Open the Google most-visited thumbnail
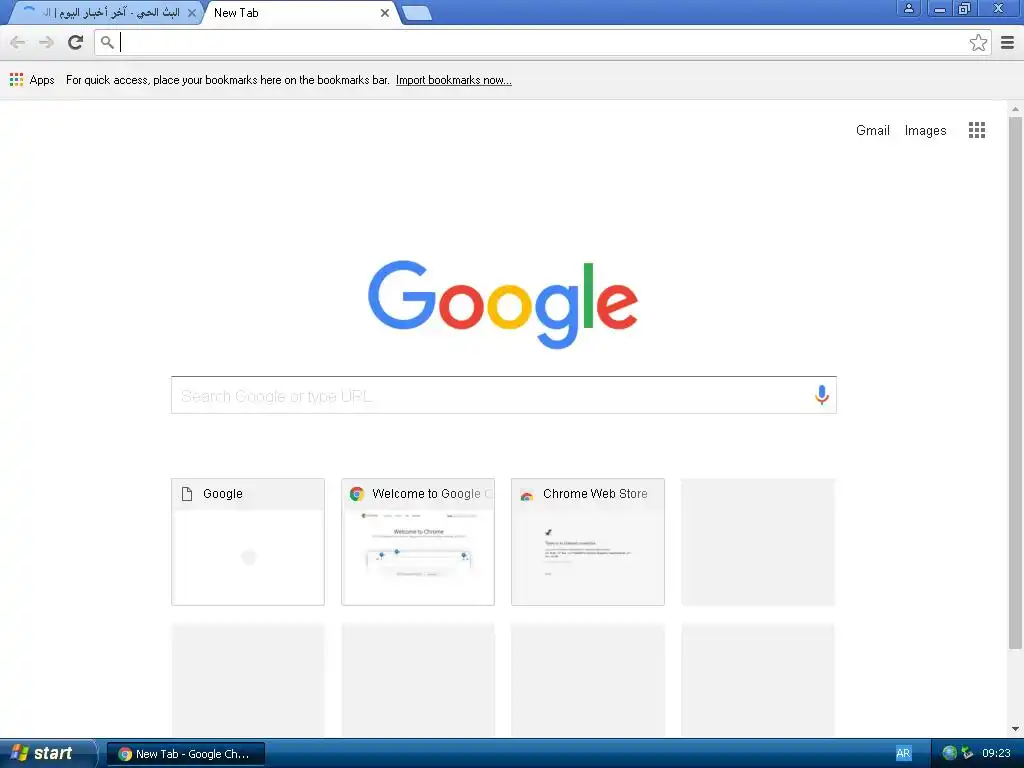The image size is (1024, 768). 248,541
